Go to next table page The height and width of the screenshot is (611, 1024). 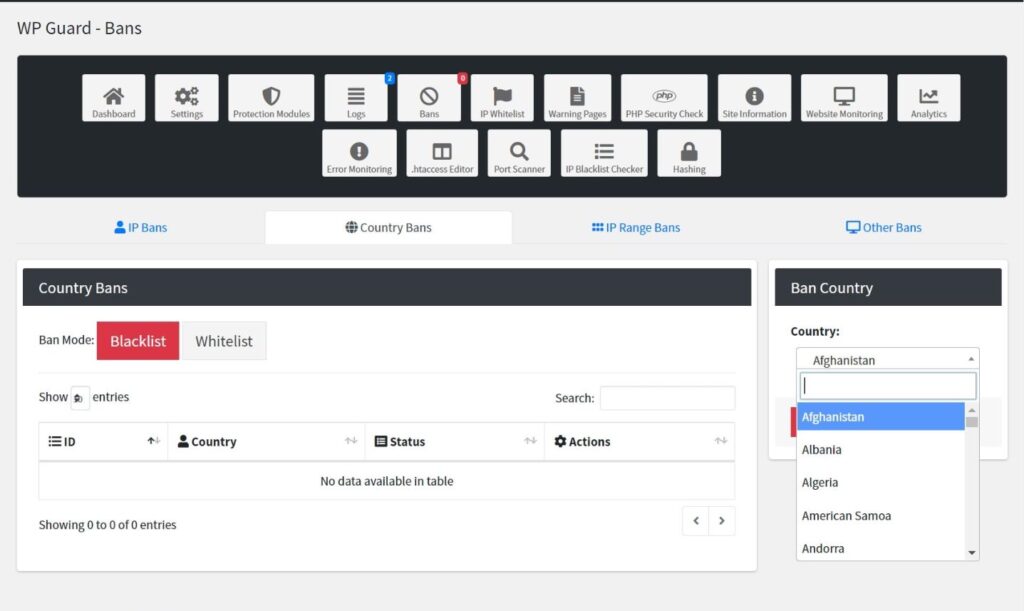pos(722,521)
